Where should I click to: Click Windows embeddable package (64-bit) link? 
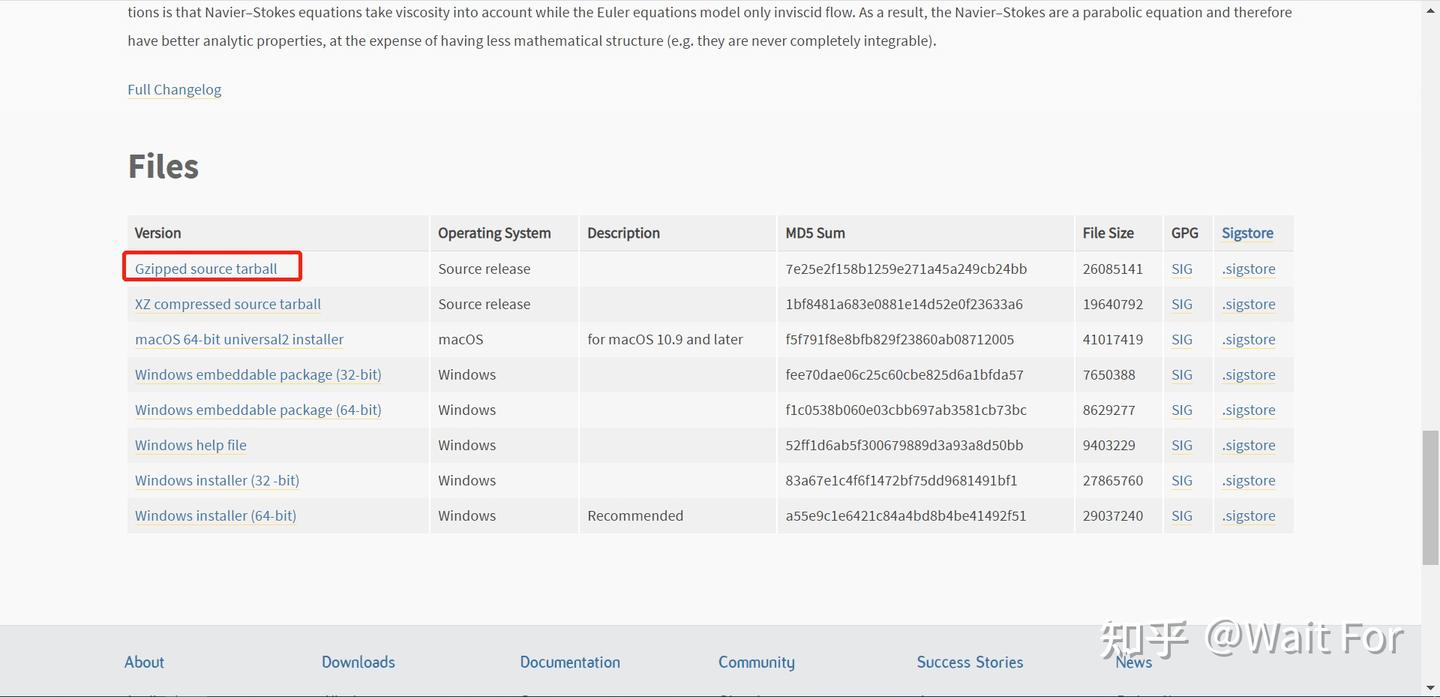click(258, 410)
